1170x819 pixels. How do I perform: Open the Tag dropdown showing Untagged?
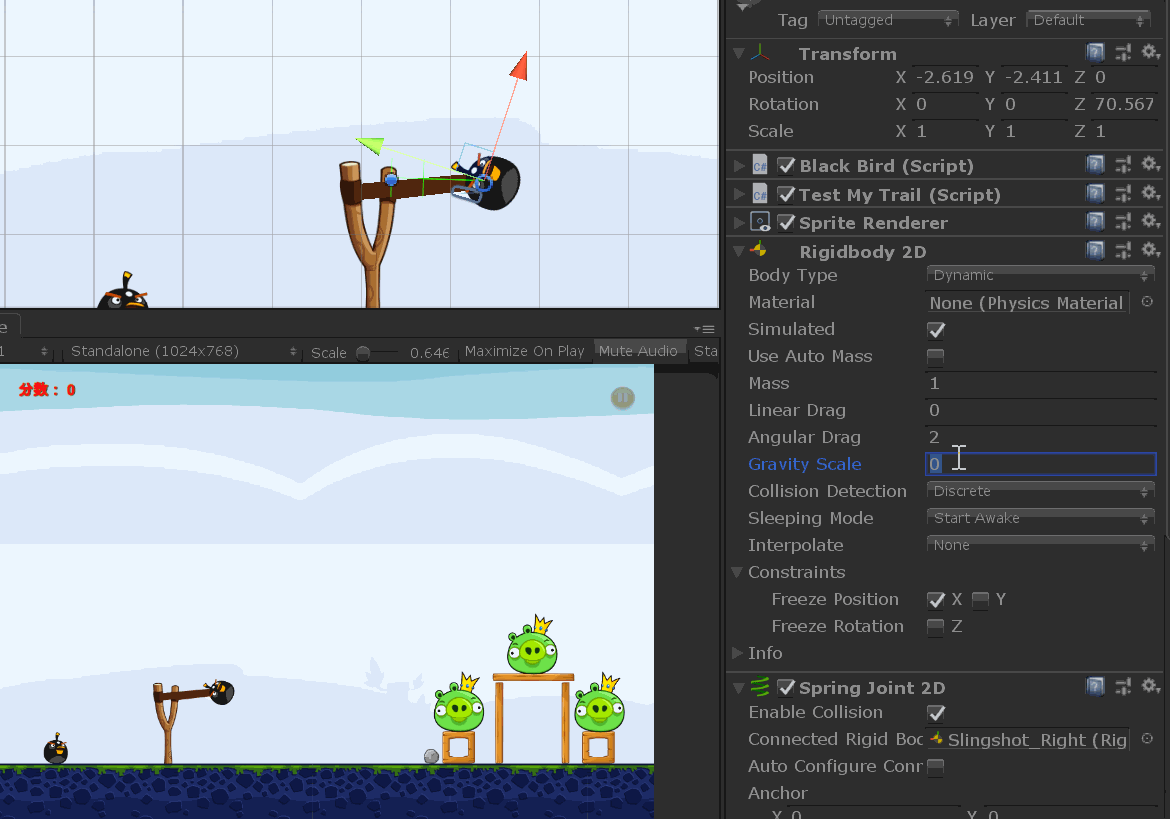[x=888, y=20]
